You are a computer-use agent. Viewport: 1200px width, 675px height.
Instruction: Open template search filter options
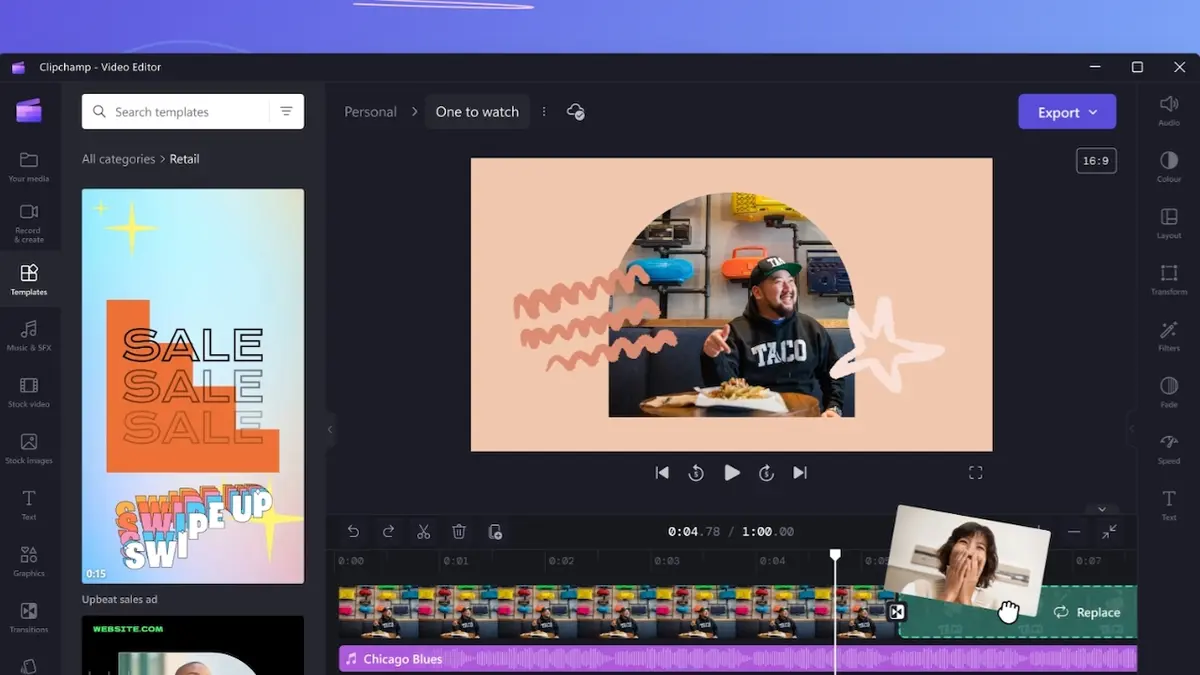(x=286, y=112)
